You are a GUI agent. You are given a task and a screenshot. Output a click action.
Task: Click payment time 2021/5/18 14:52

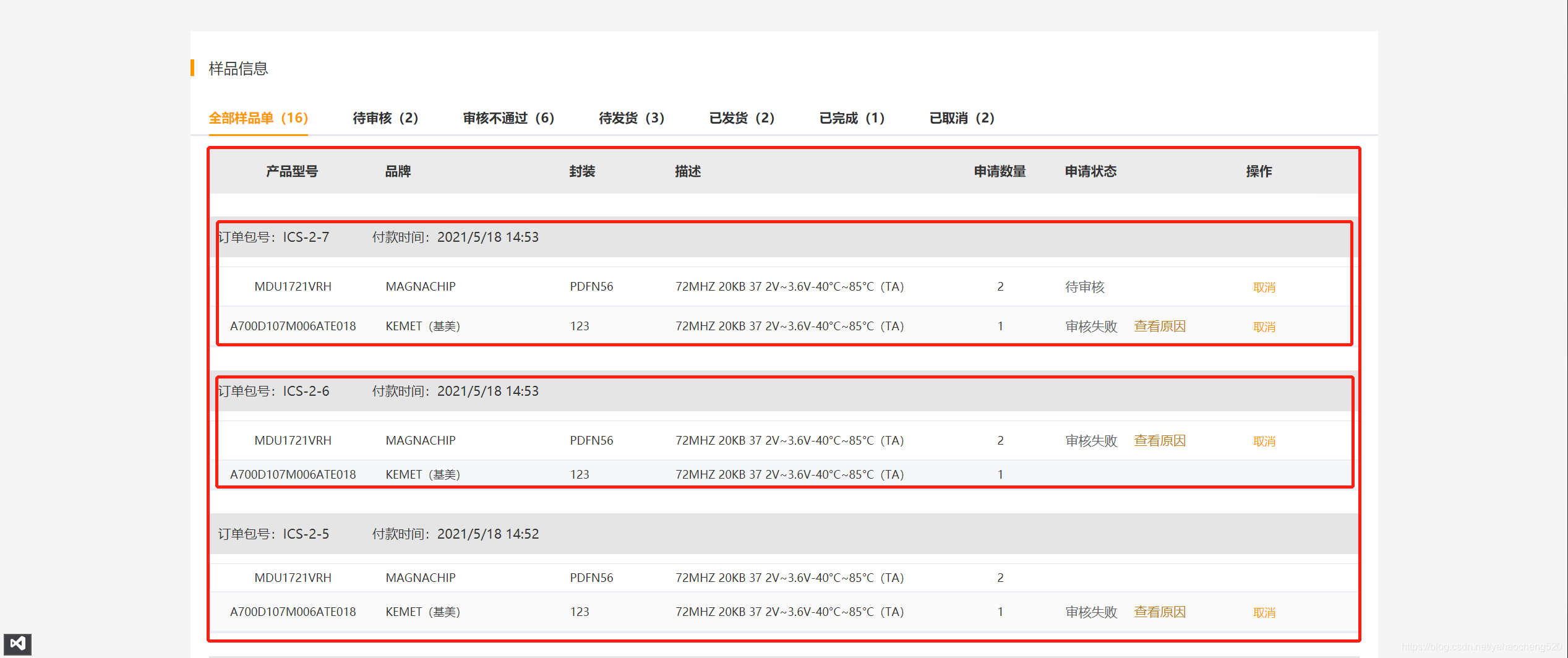[488, 534]
